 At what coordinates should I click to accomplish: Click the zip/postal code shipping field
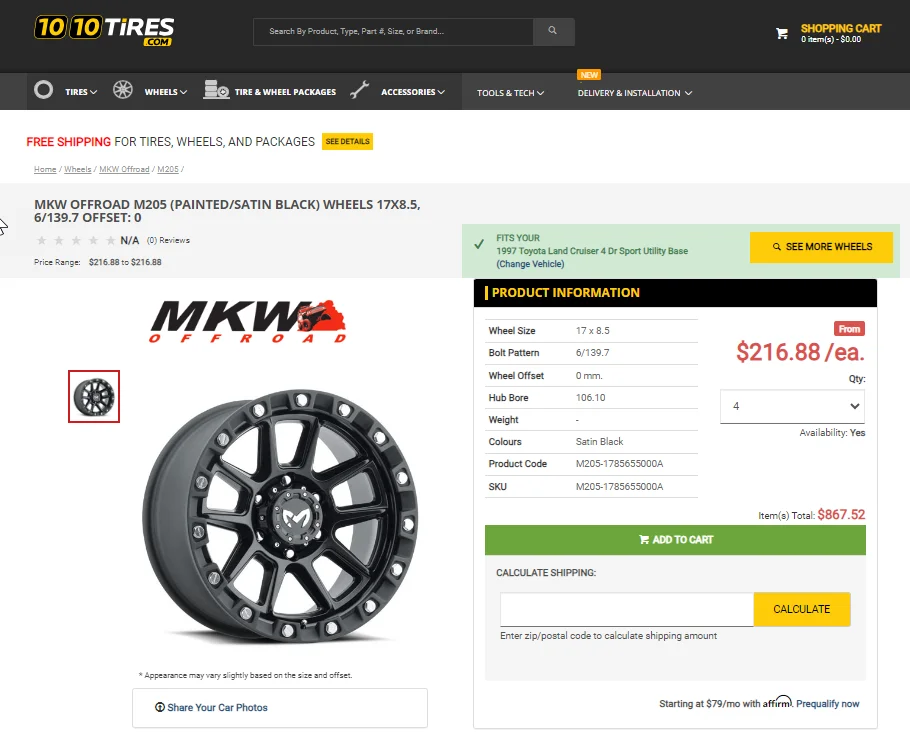(627, 610)
